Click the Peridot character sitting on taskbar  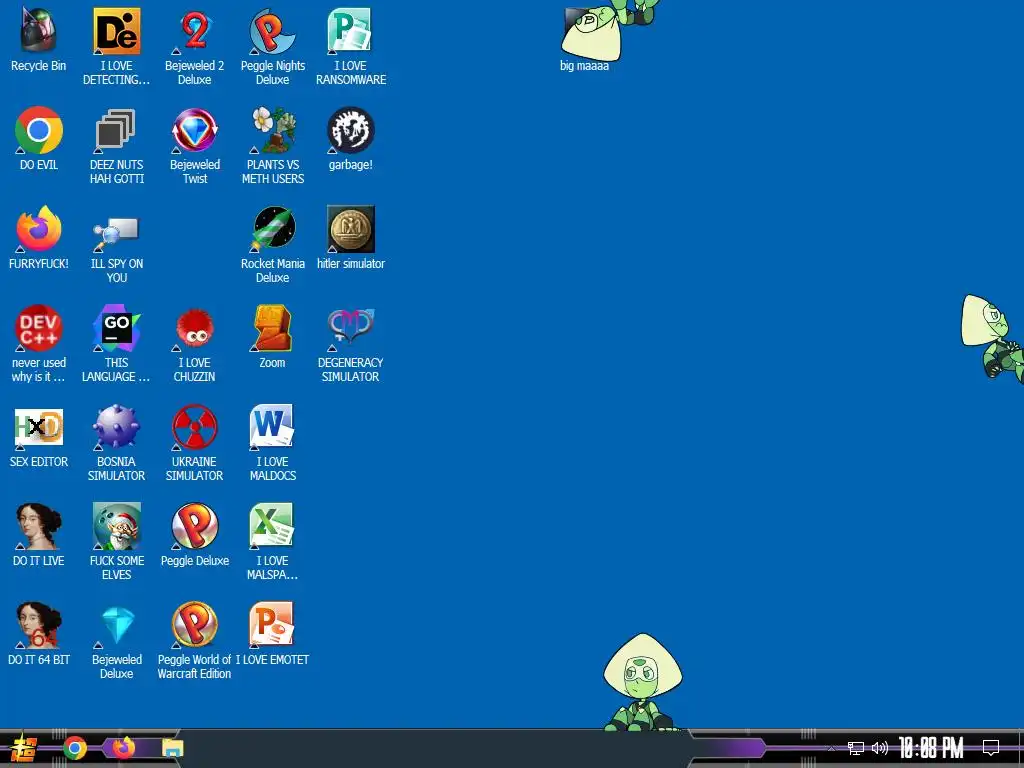[643, 682]
